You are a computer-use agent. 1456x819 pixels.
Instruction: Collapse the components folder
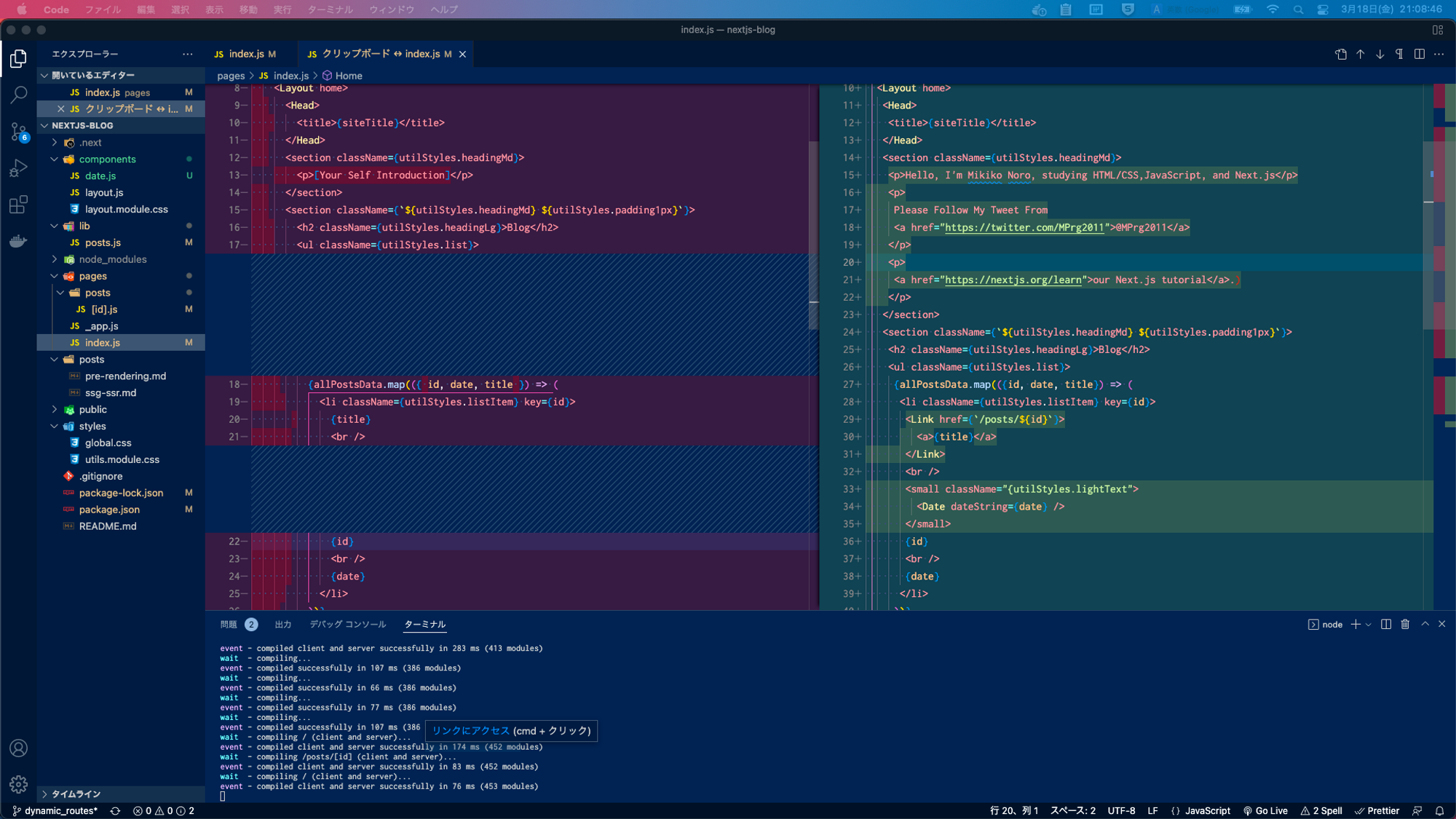(107, 159)
